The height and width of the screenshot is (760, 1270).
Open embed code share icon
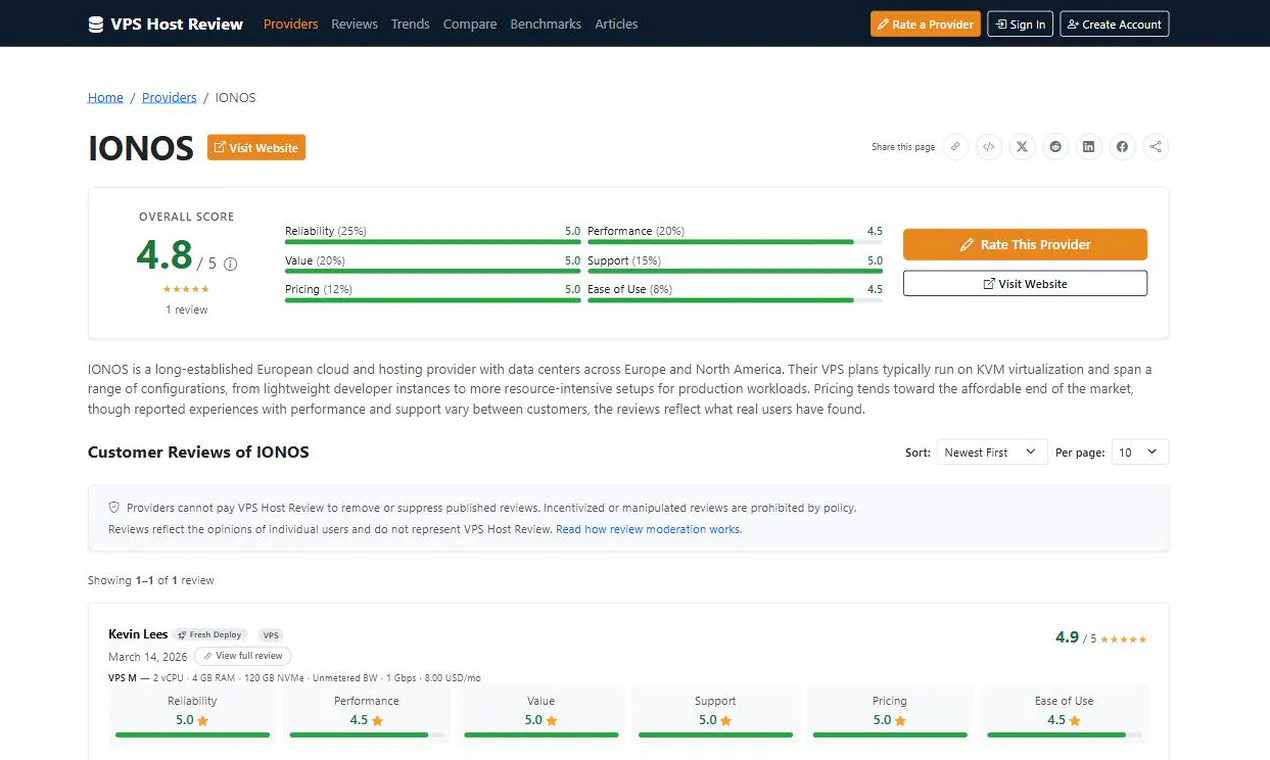pyautogui.click(x=988, y=147)
